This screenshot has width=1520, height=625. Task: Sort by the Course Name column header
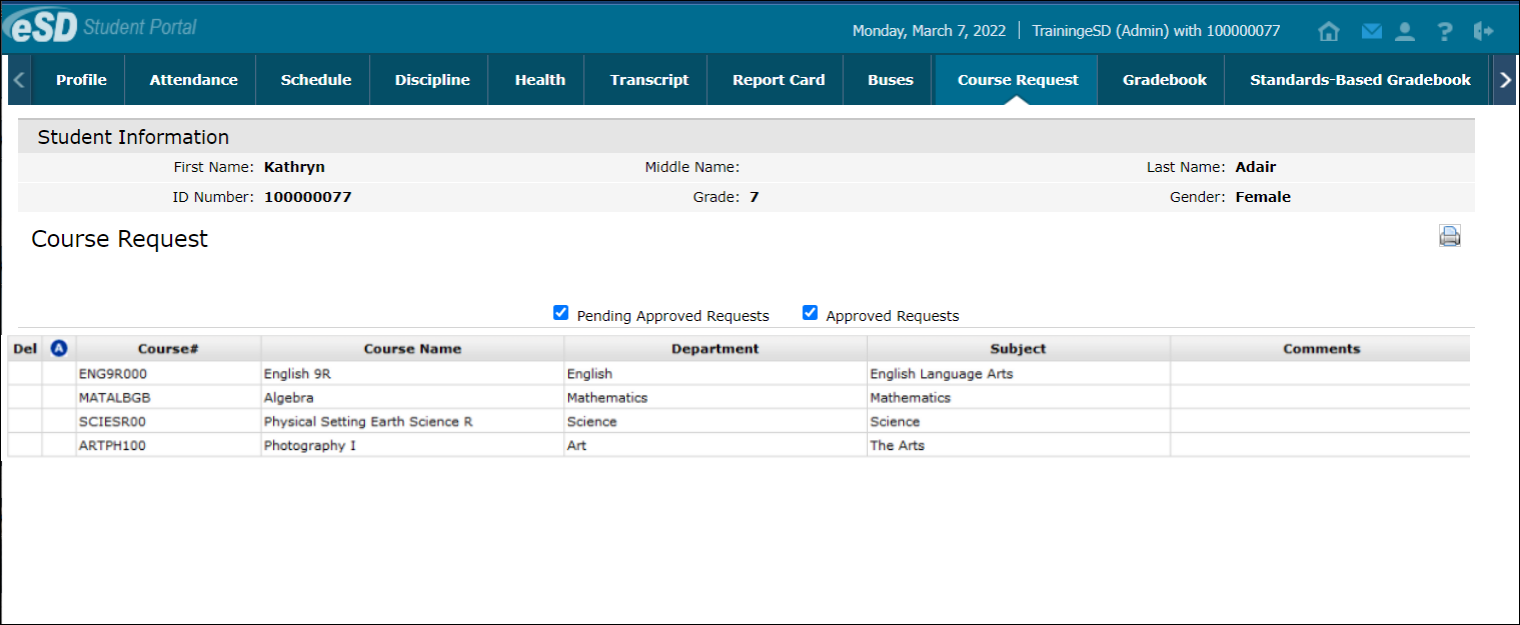[x=412, y=349]
